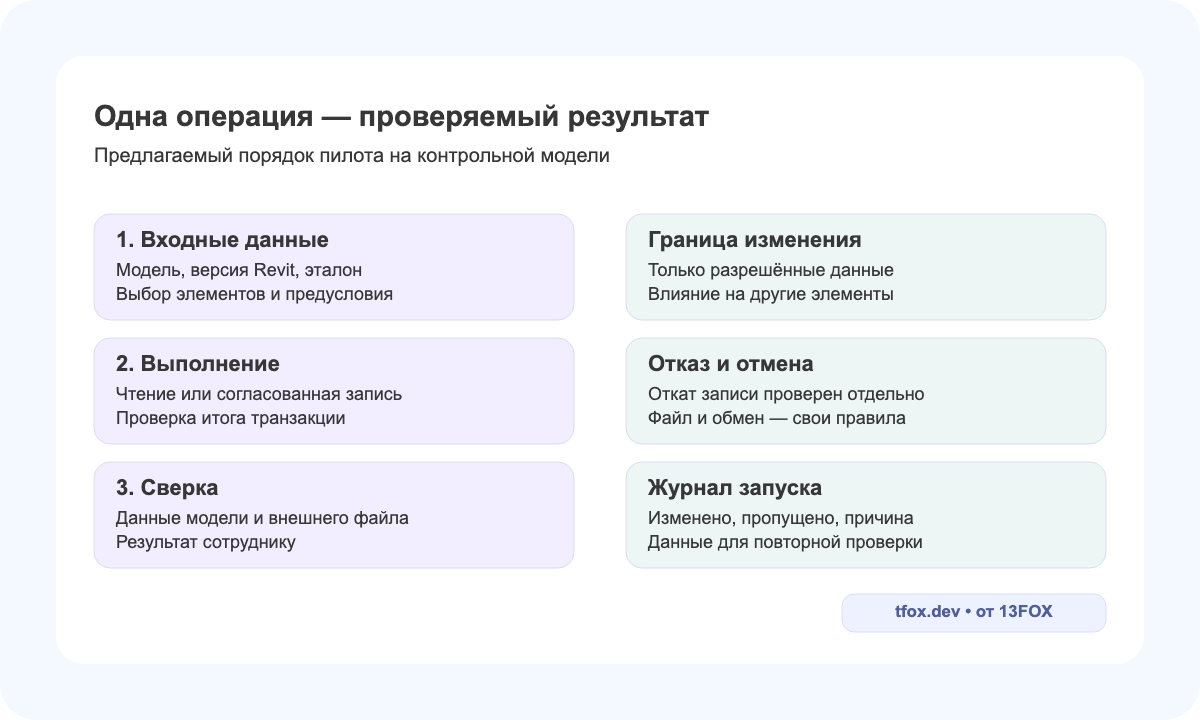Select the 'Журнал запуска' card title

735,488
